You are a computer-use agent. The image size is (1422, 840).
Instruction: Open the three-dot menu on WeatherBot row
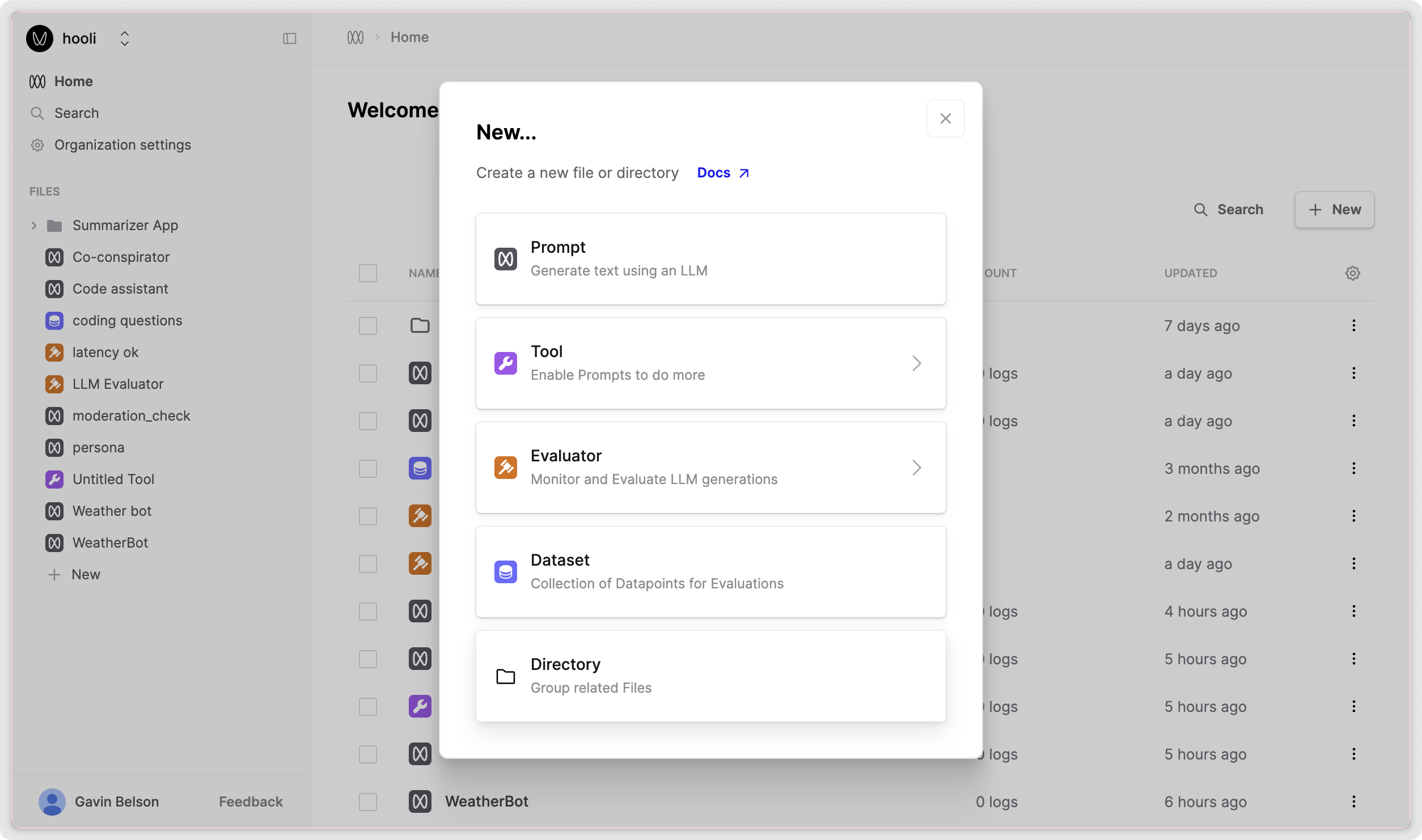pyautogui.click(x=1354, y=801)
